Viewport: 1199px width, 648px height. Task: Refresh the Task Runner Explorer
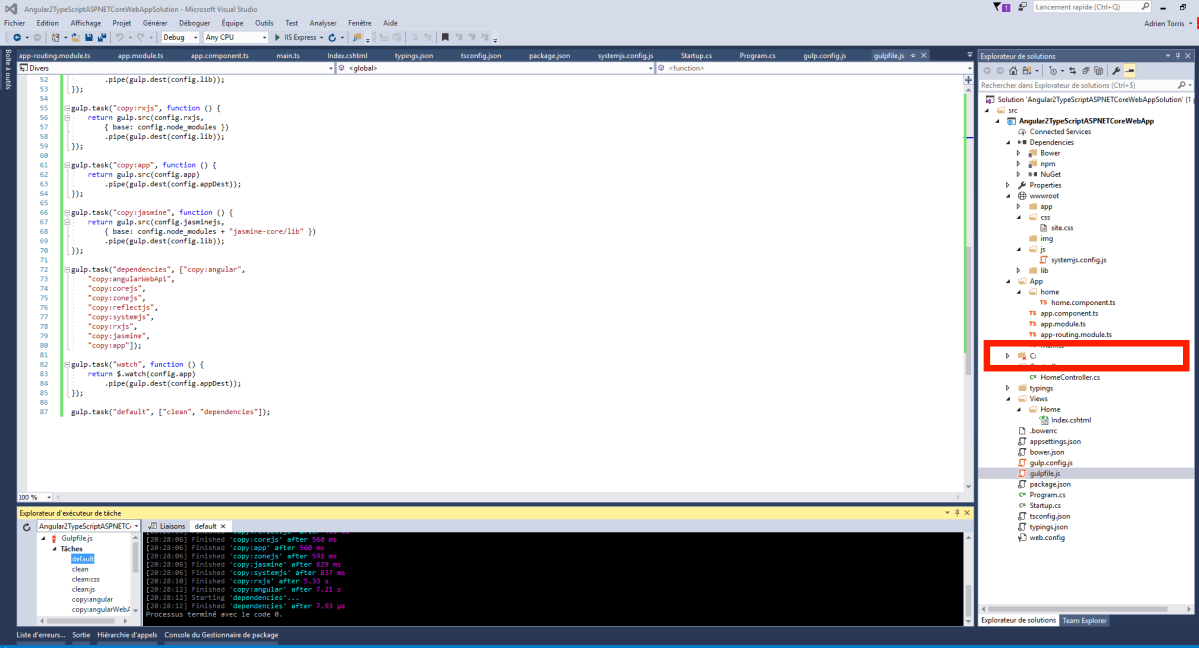pos(26,527)
